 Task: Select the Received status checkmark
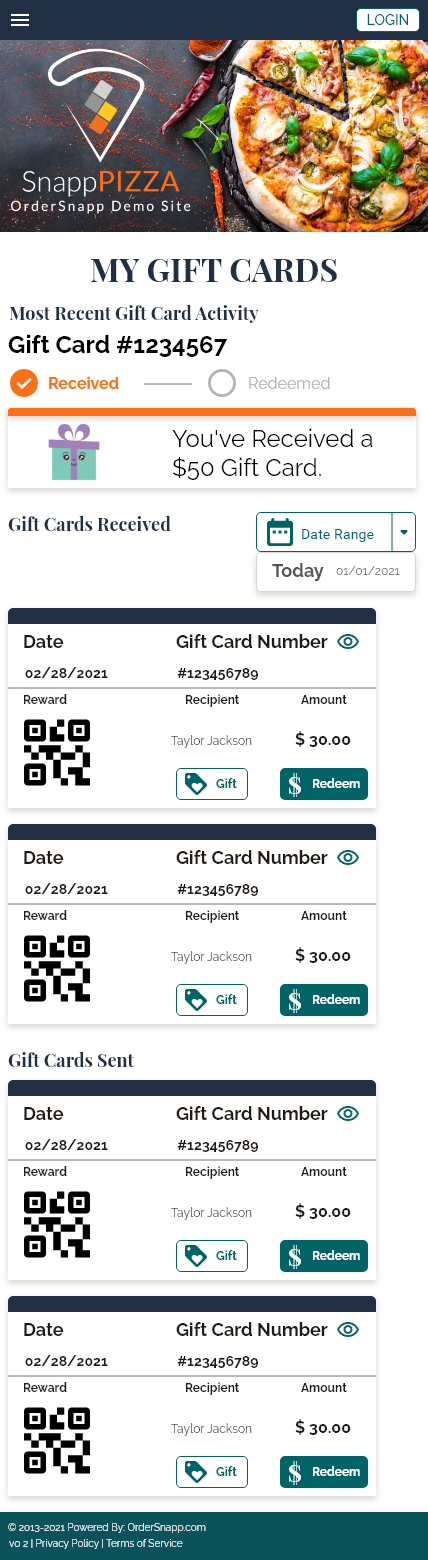tap(23, 383)
